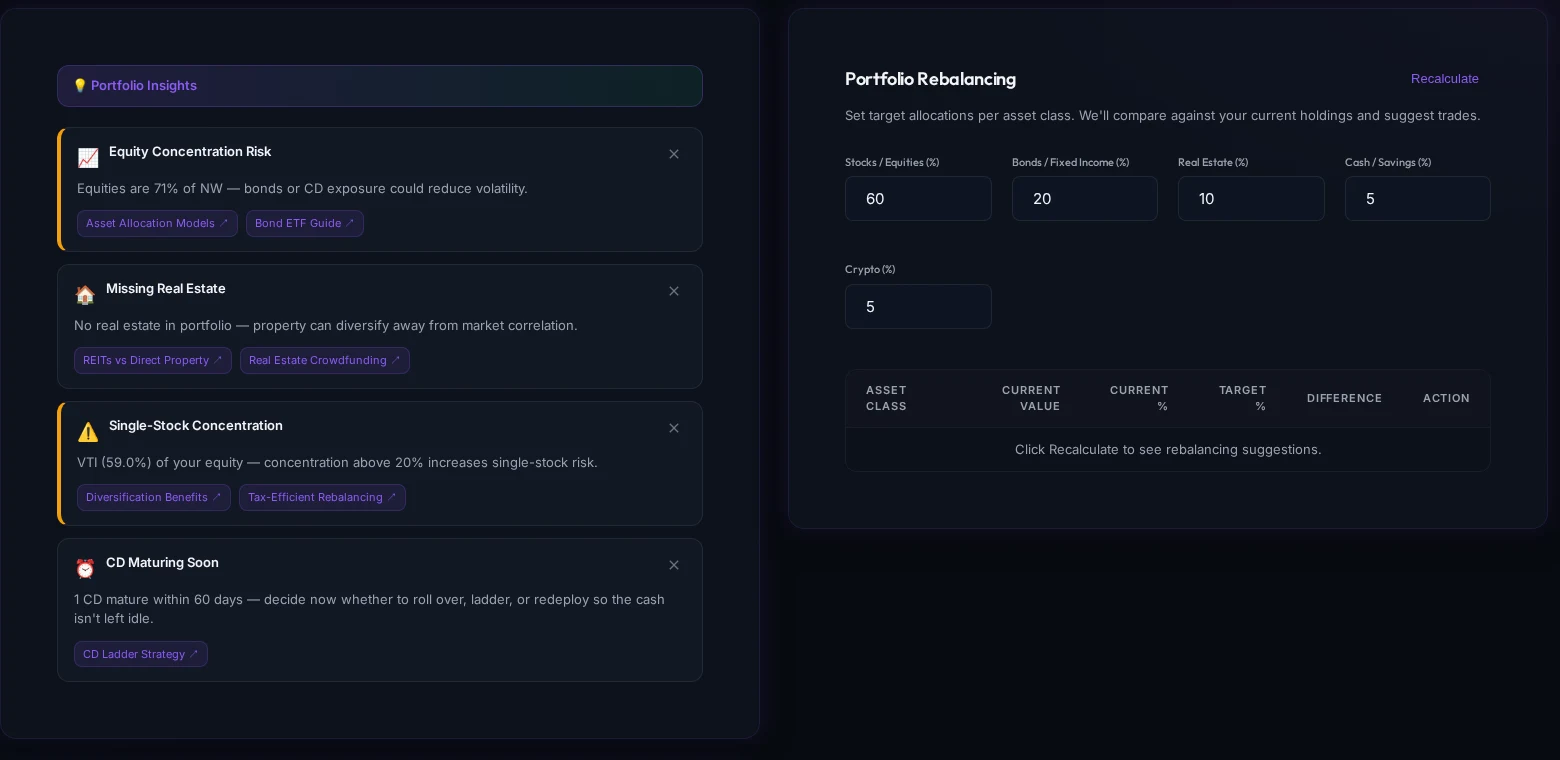1560x760 pixels.
Task: Open the Asset Allocation Models link
Action: coord(157,223)
